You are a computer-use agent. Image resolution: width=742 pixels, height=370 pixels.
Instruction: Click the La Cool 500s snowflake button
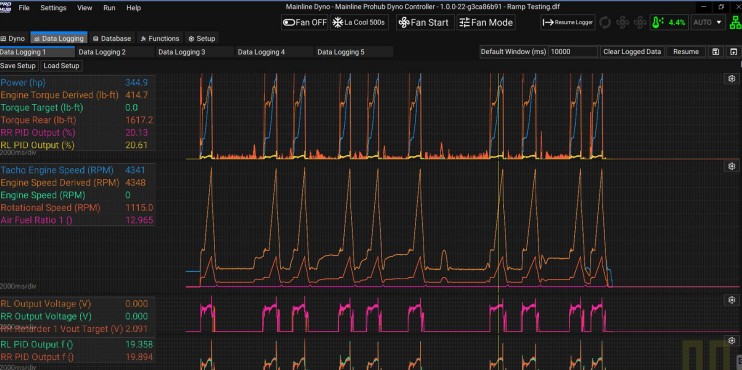coord(359,22)
